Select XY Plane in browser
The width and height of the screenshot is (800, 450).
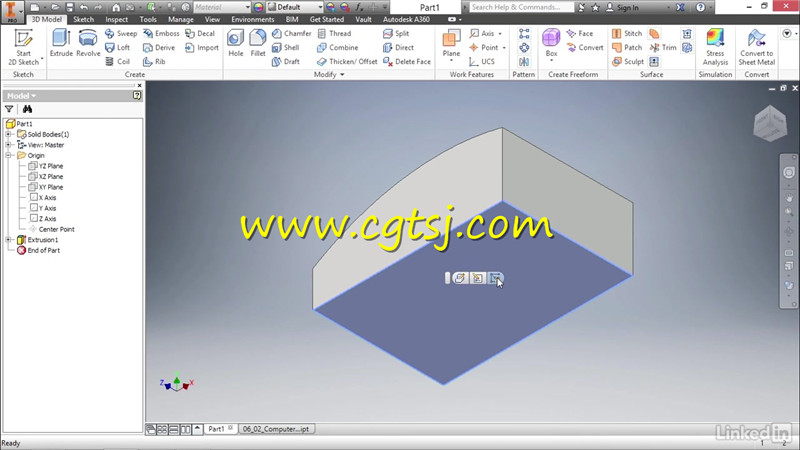tap(46, 187)
